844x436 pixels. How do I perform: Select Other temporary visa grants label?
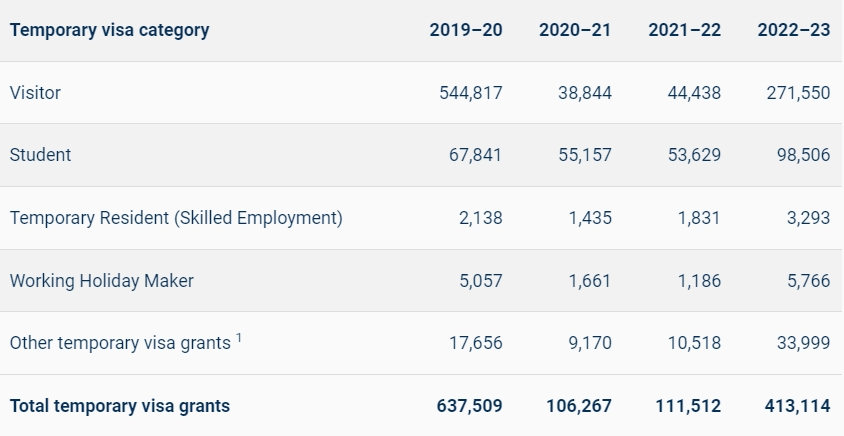[120, 343]
